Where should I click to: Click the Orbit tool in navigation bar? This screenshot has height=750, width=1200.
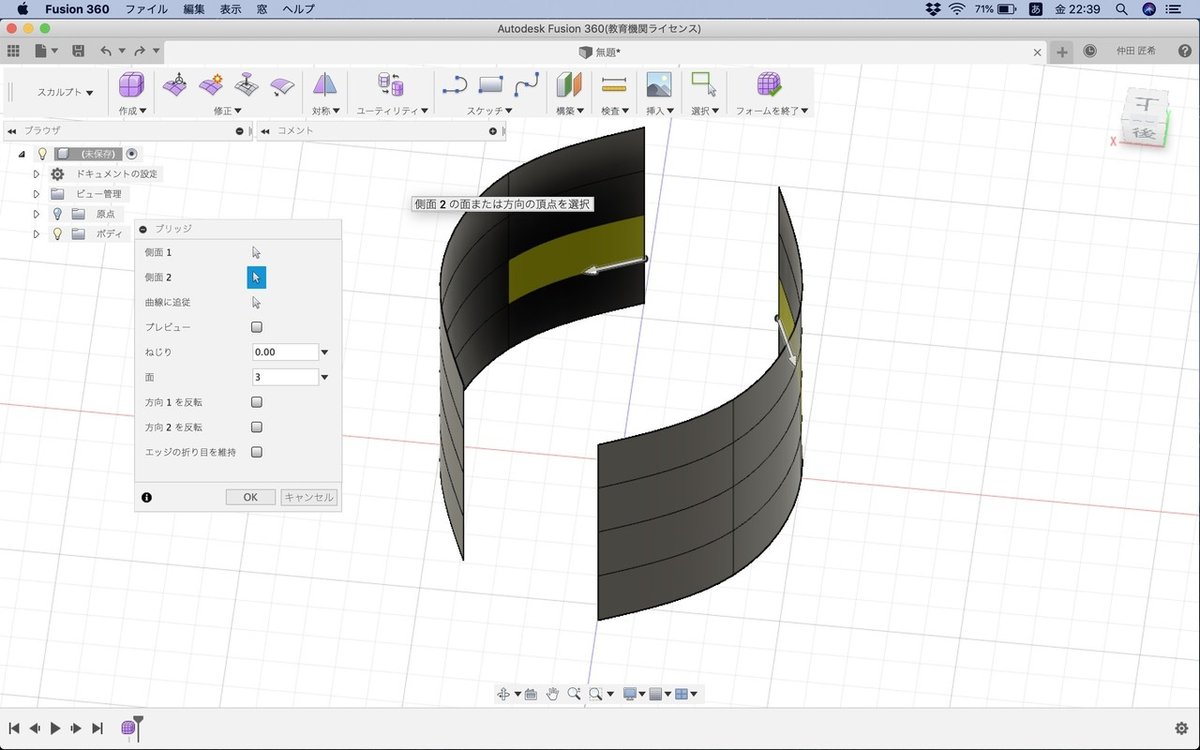(504, 694)
